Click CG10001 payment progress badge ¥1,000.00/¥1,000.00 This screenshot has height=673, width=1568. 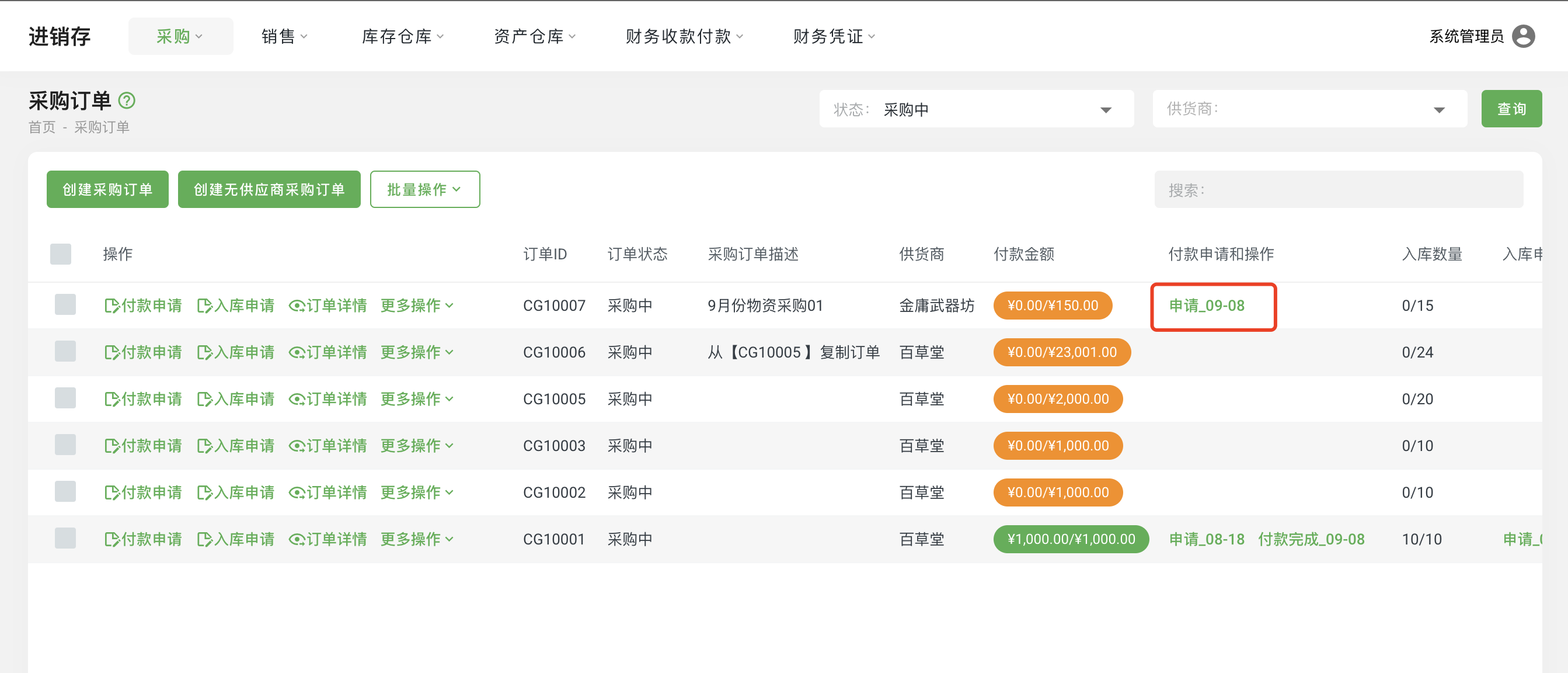[1070, 539]
